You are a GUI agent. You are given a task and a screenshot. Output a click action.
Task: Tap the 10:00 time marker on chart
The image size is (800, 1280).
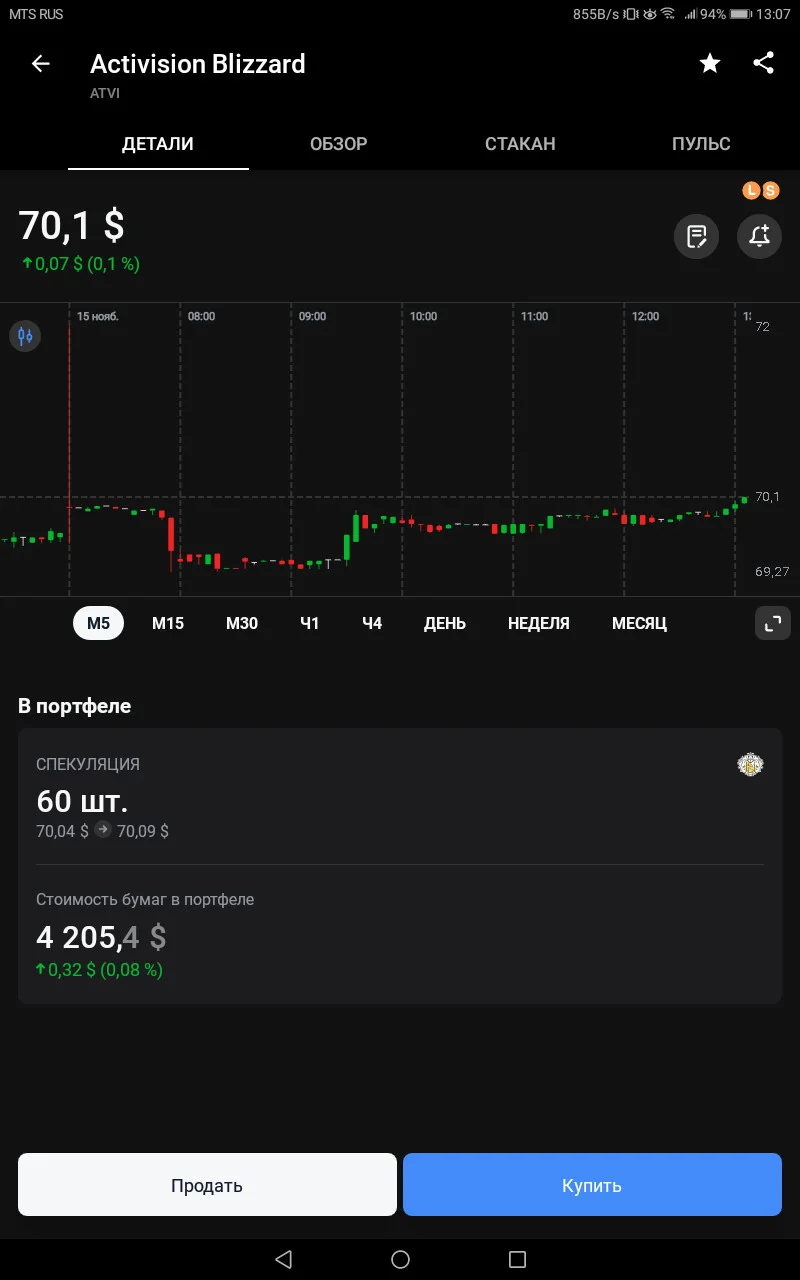click(x=423, y=316)
